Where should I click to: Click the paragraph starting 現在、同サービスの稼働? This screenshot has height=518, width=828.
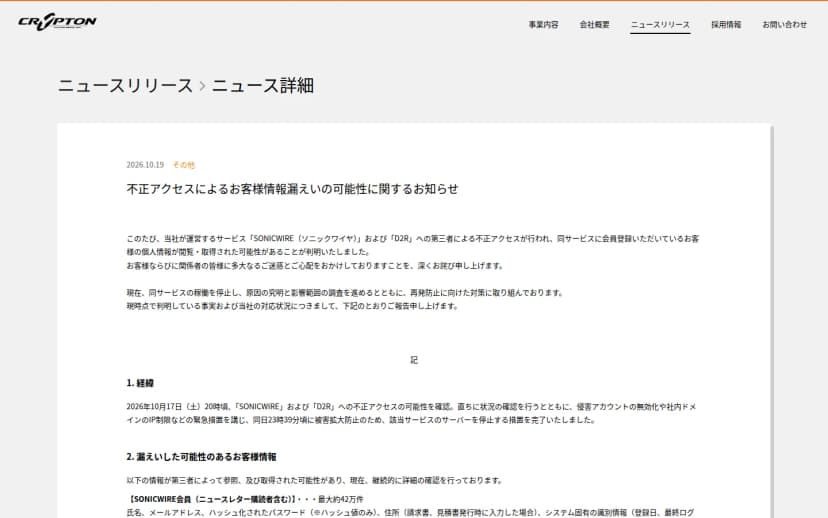pos(345,293)
